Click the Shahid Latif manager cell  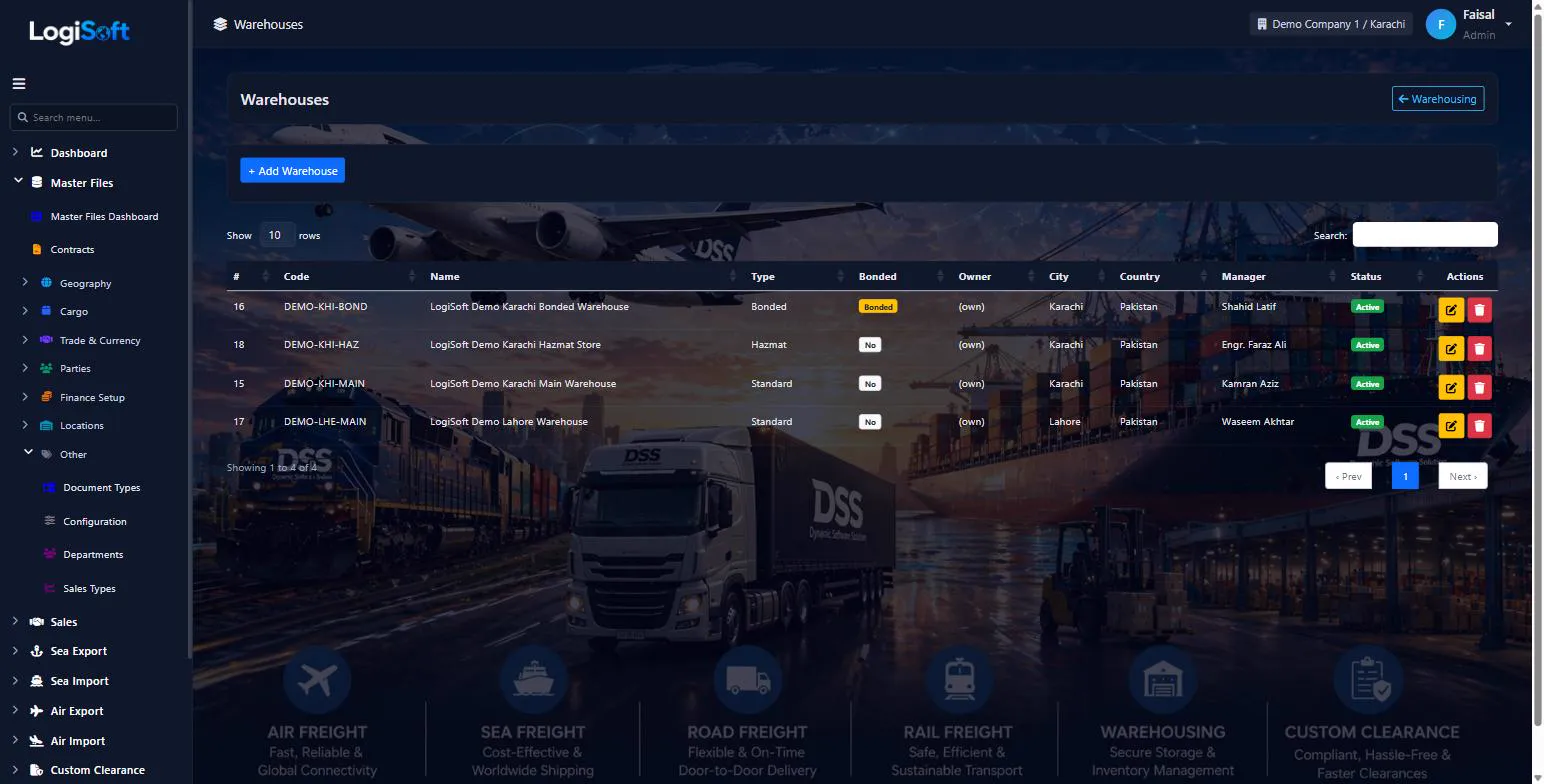pyautogui.click(x=1249, y=306)
